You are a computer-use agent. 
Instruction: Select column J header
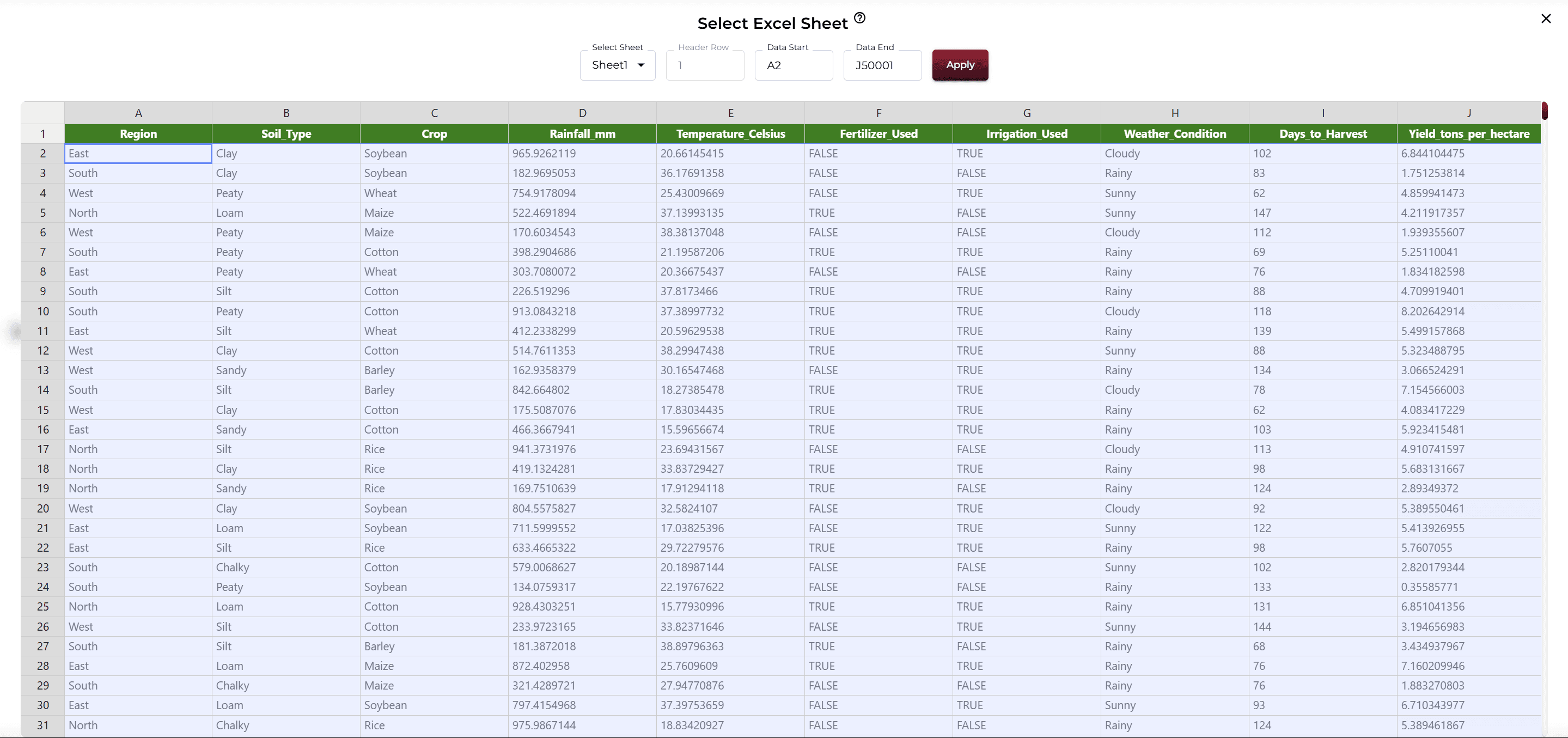click(1469, 113)
